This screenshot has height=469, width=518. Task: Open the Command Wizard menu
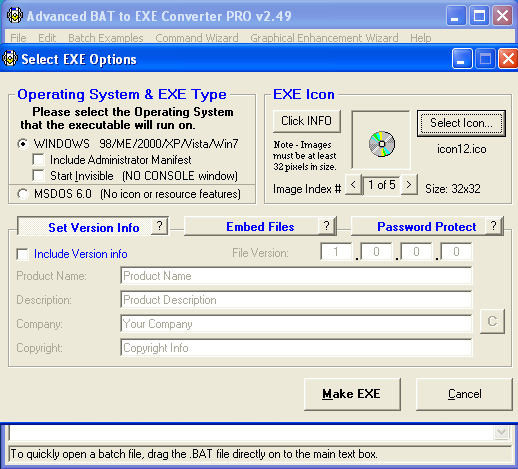coord(197,38)
